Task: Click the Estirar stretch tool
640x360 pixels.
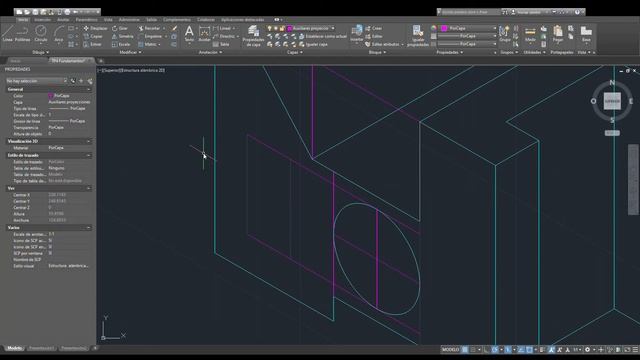Action: (x=93, y=44)
